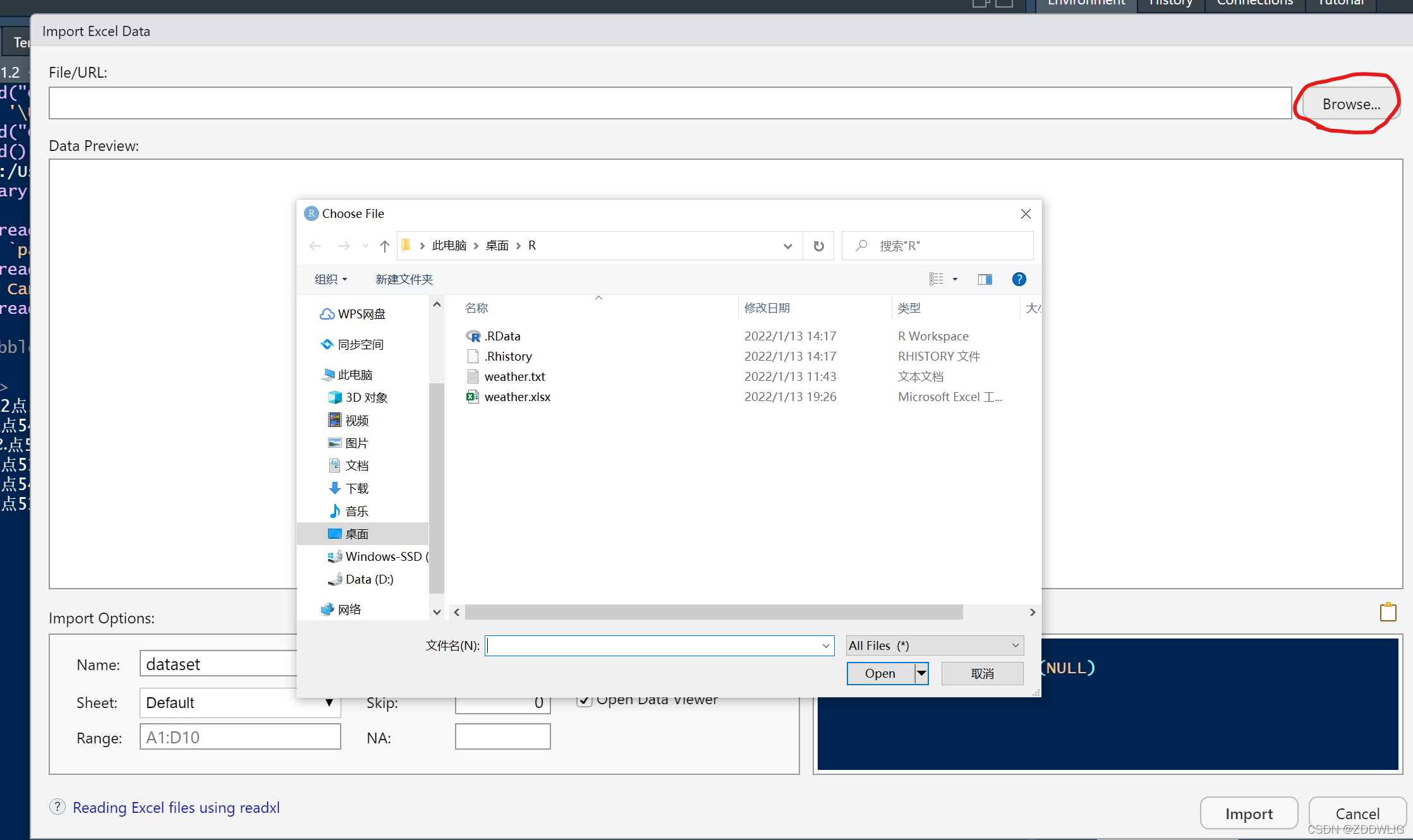1413x840 pixels.
Task: Open the All Files type filter
Action: click(x=935, y=645)
